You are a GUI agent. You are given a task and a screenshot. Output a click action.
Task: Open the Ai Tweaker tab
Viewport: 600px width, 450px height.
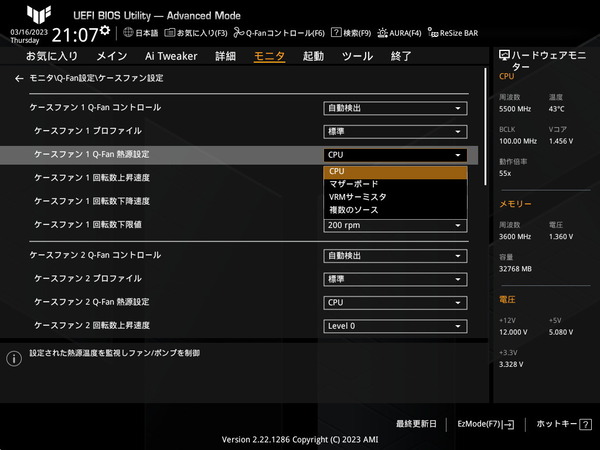tap(171, 56)
